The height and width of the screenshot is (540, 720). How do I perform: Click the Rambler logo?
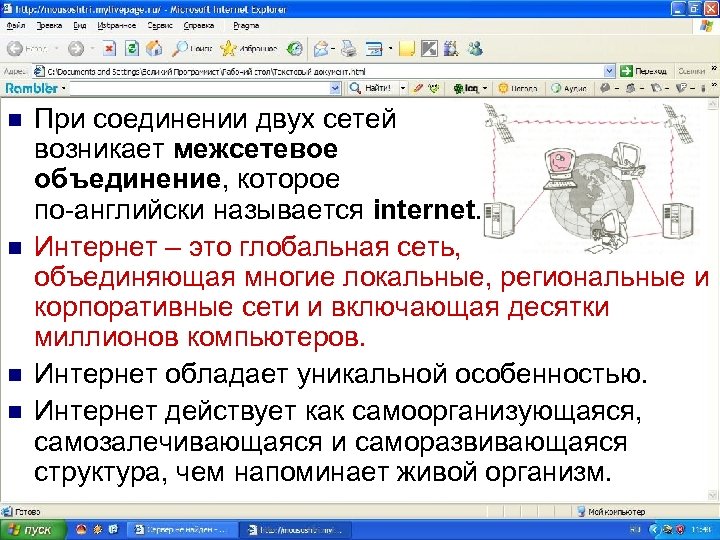point(32,88)
